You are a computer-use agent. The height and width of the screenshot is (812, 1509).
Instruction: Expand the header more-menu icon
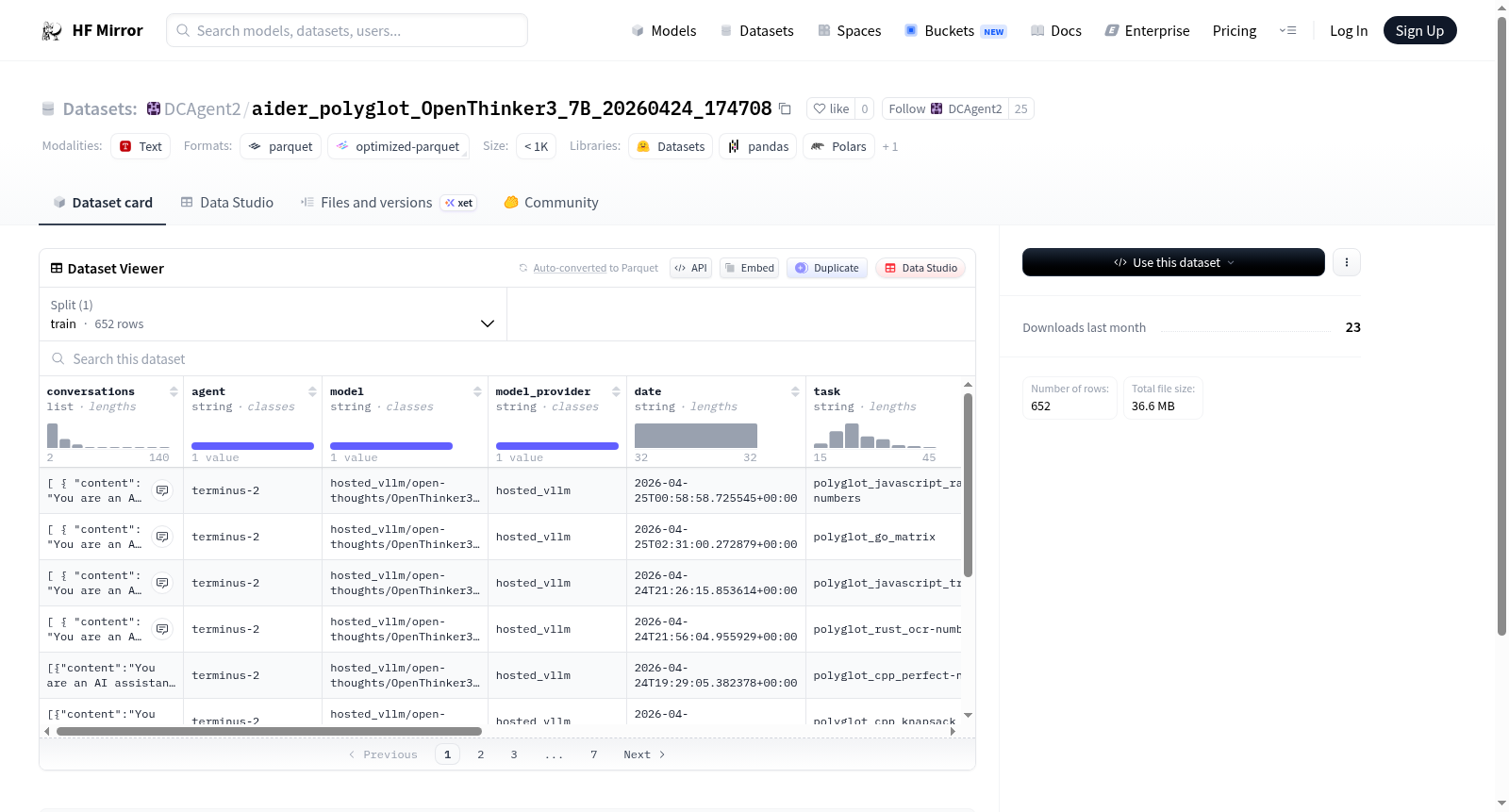pyautogui.click(x=1287, y=30)
